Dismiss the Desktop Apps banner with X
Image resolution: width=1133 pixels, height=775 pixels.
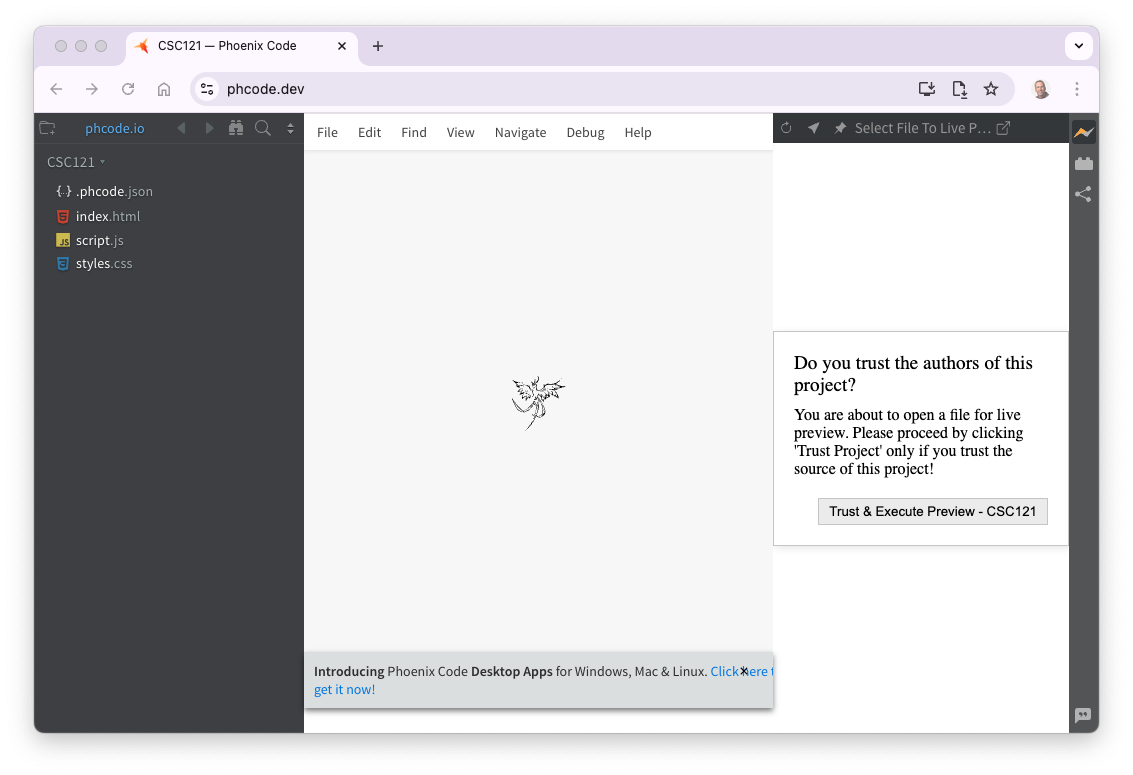click(743, 670)
